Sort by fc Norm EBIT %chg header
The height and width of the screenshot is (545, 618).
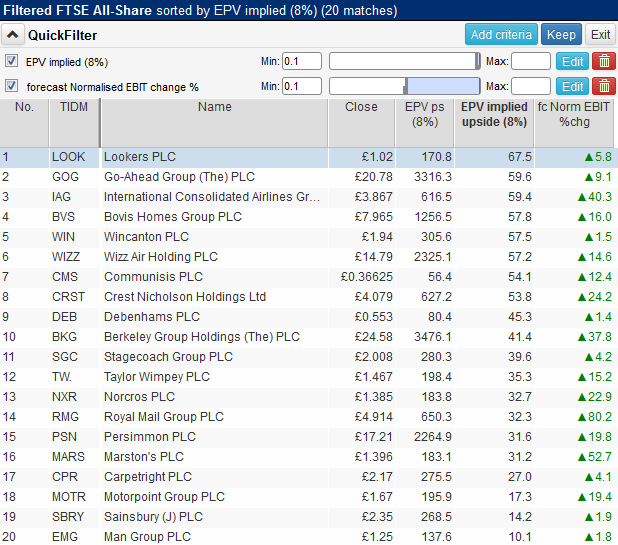[574, 123]
